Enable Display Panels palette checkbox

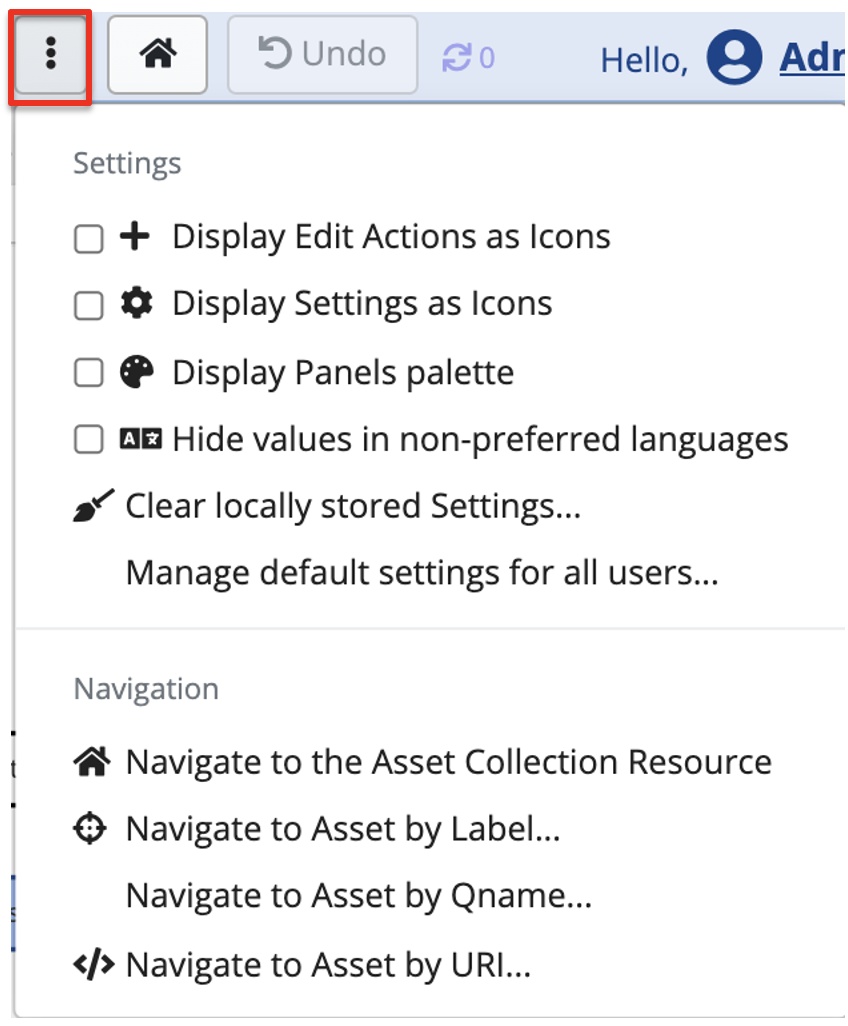click(88, 372)
